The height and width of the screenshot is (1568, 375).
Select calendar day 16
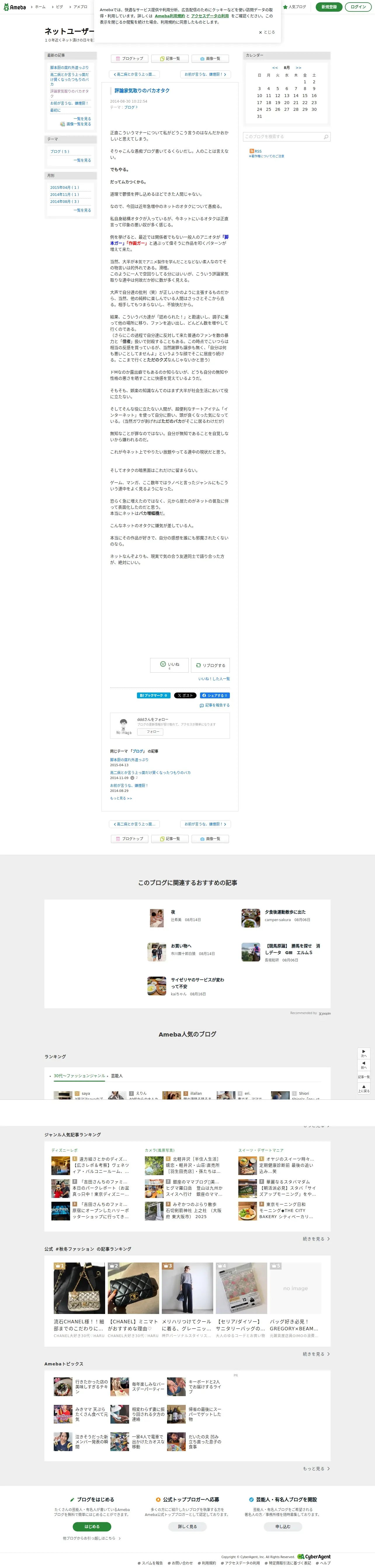click(314, 96)
